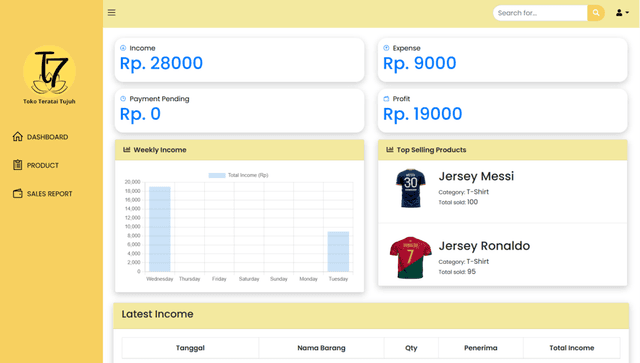This screenshot has height=363, width=640.
Task: Click the Weekly Income chart icon
Action: click(127, 149)
